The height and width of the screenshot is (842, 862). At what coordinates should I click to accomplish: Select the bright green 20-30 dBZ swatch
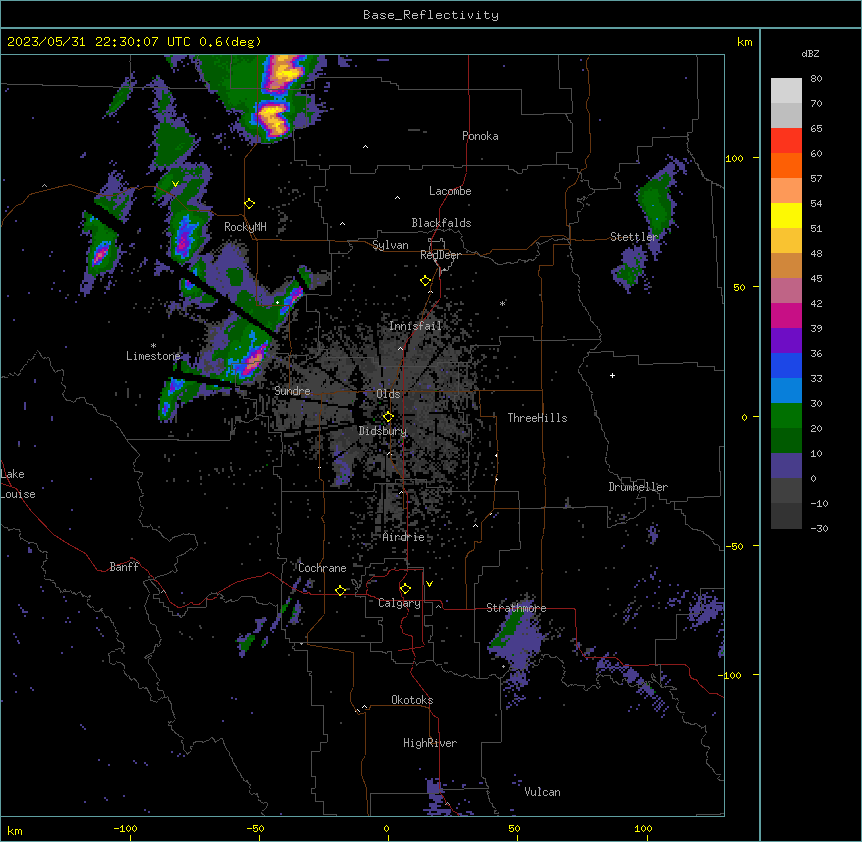point(786,416)
